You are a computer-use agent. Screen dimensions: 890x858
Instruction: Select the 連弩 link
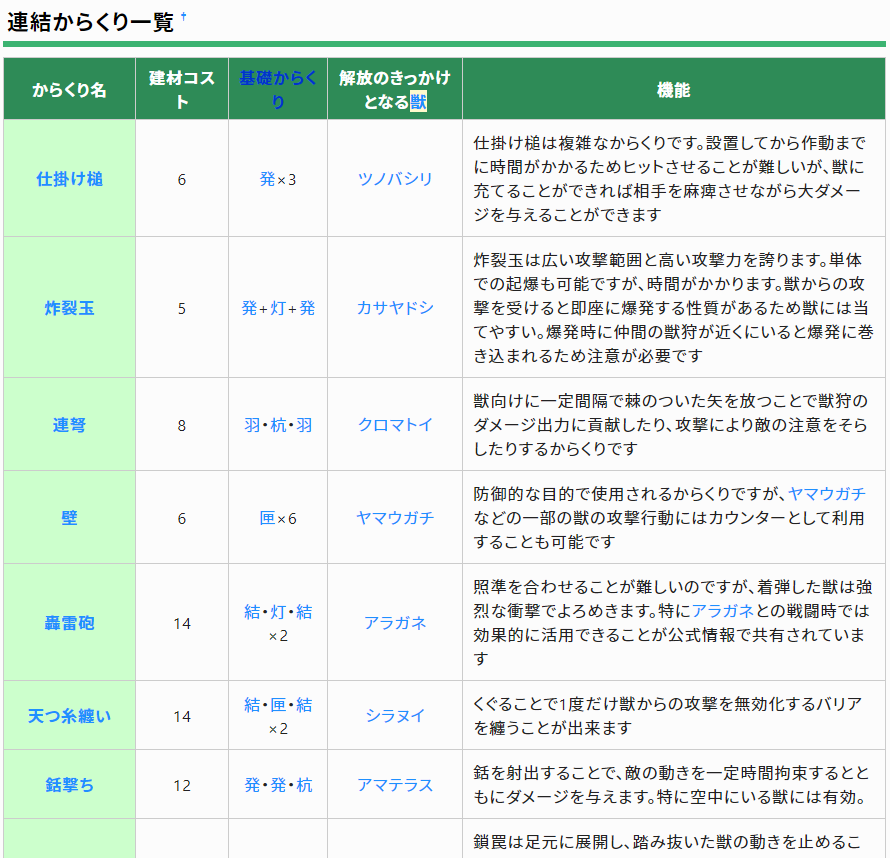coord(68,423)
